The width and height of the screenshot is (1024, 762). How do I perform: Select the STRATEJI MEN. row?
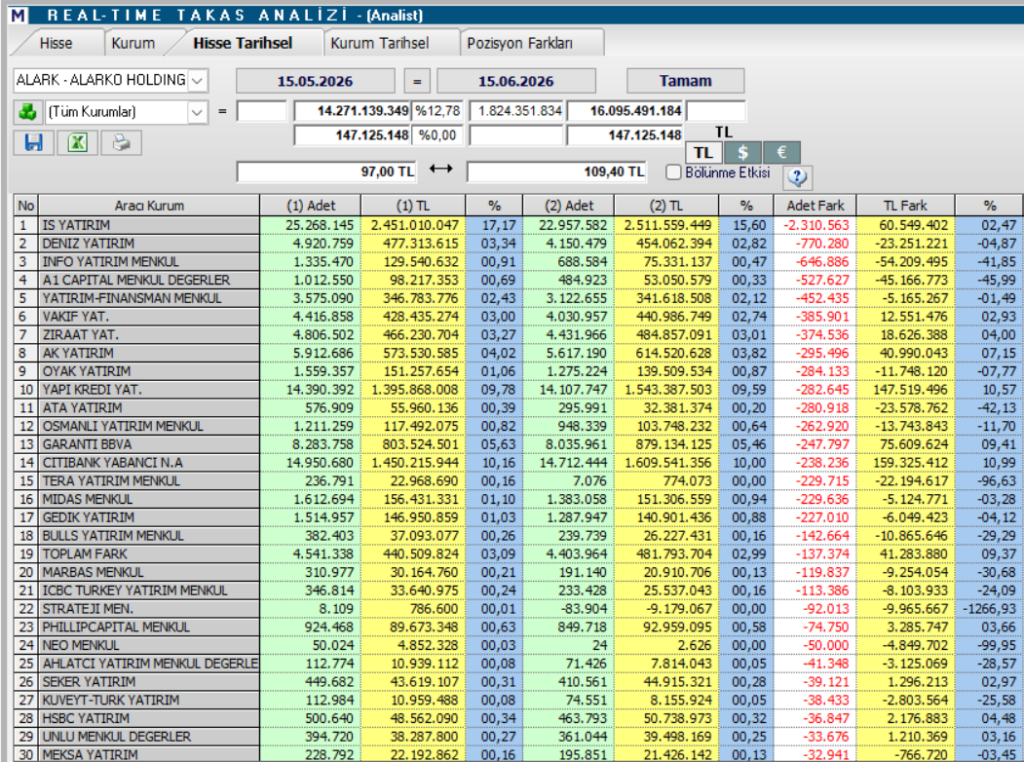pos(519,609)
